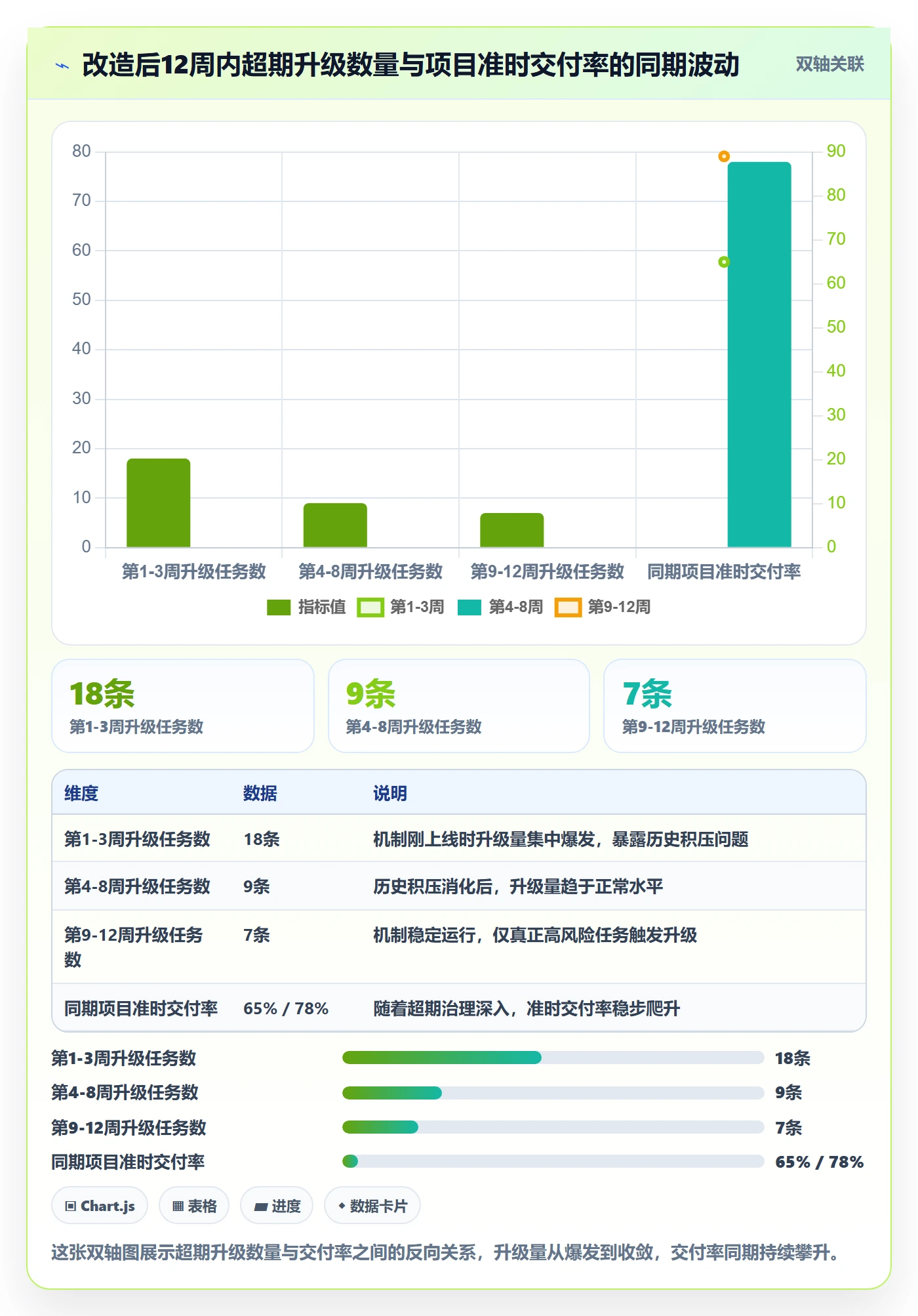Click the 9条 progress bar
Screen dimensions: 918x1316
(x=553, y=1093)
